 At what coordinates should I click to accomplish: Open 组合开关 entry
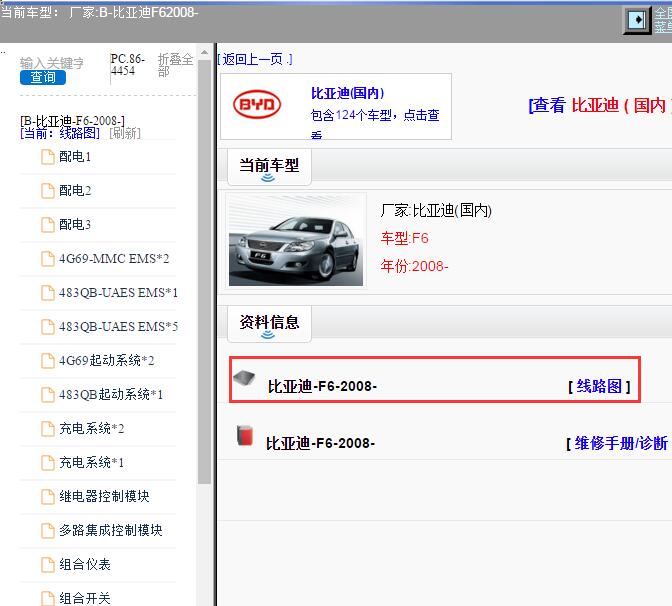85,598
